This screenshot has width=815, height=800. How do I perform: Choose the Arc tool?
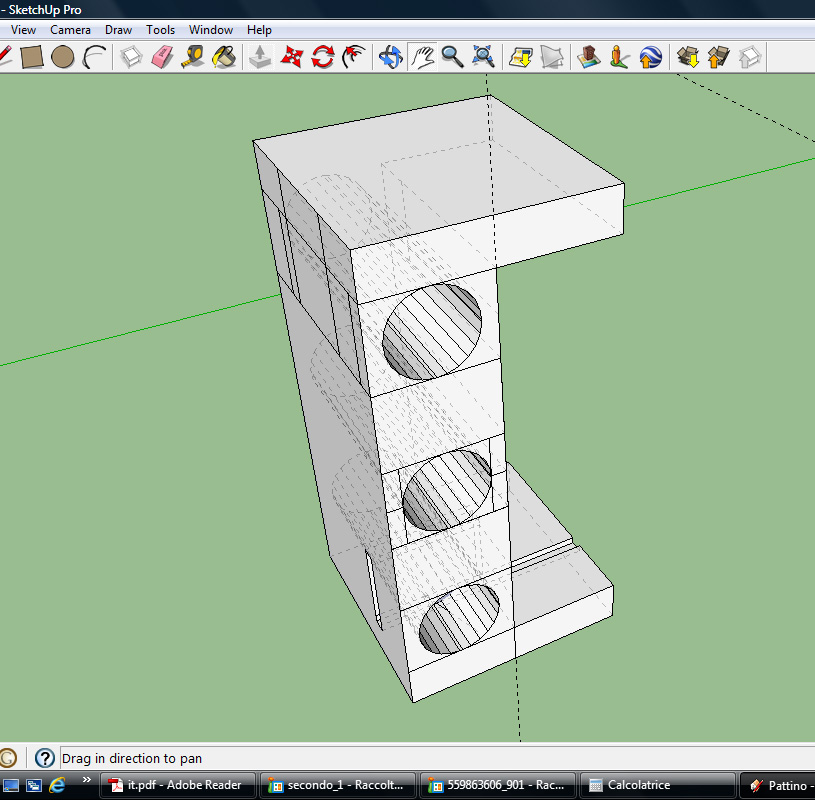[94, 57]
